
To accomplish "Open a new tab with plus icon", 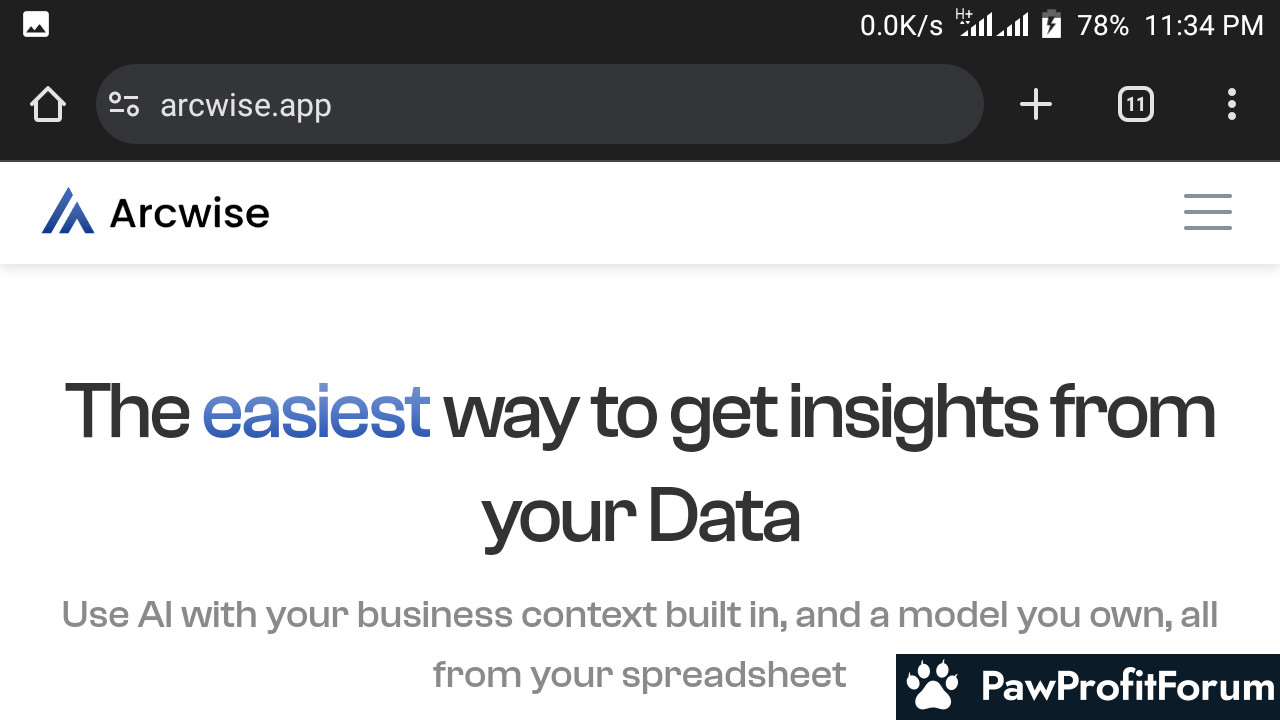I will [1036, 104].
